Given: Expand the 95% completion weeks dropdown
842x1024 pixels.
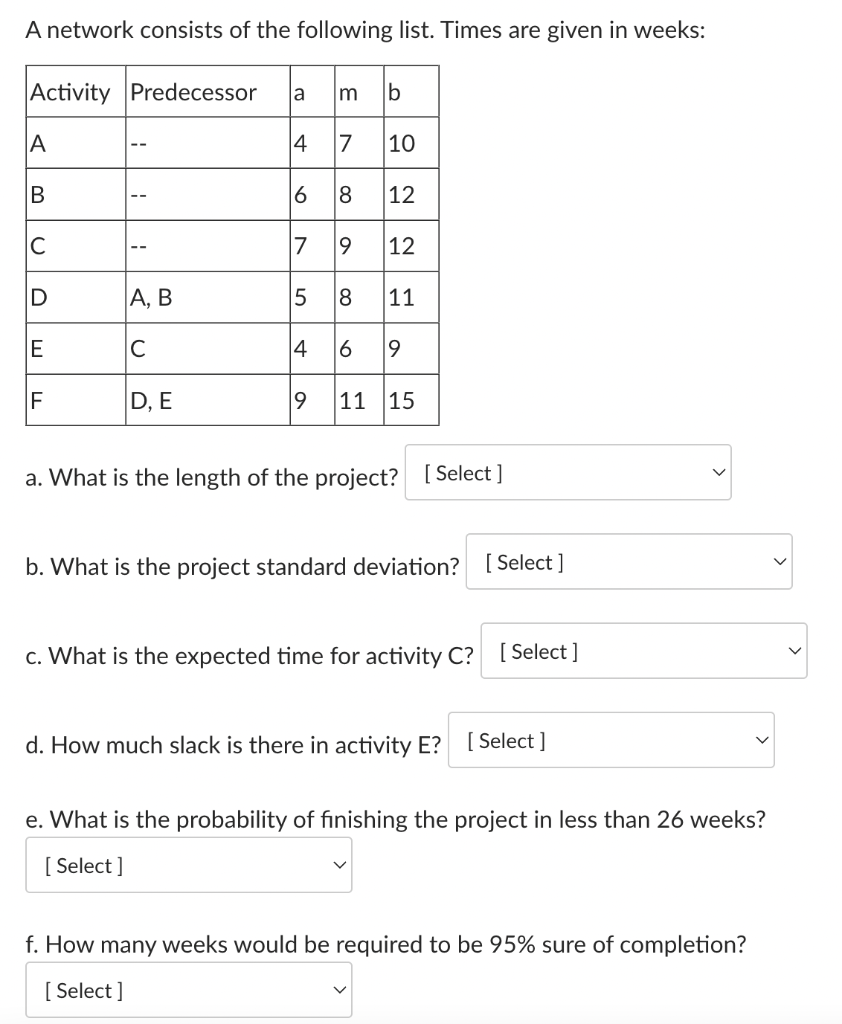Looking at the screenshot, I should coord(189,991).
